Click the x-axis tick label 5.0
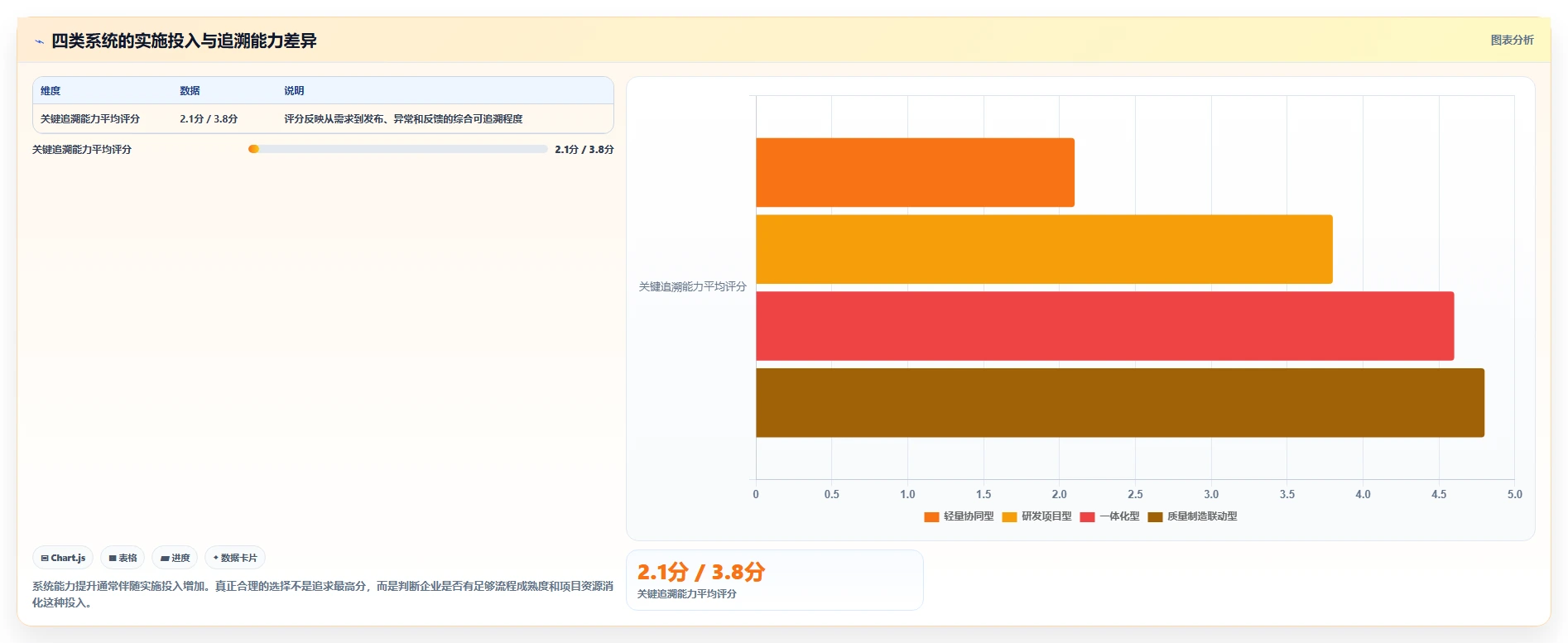Image resolution: width=1568 pixels, height=643 pixels. pyautogui.click(x=1514, y=494)
